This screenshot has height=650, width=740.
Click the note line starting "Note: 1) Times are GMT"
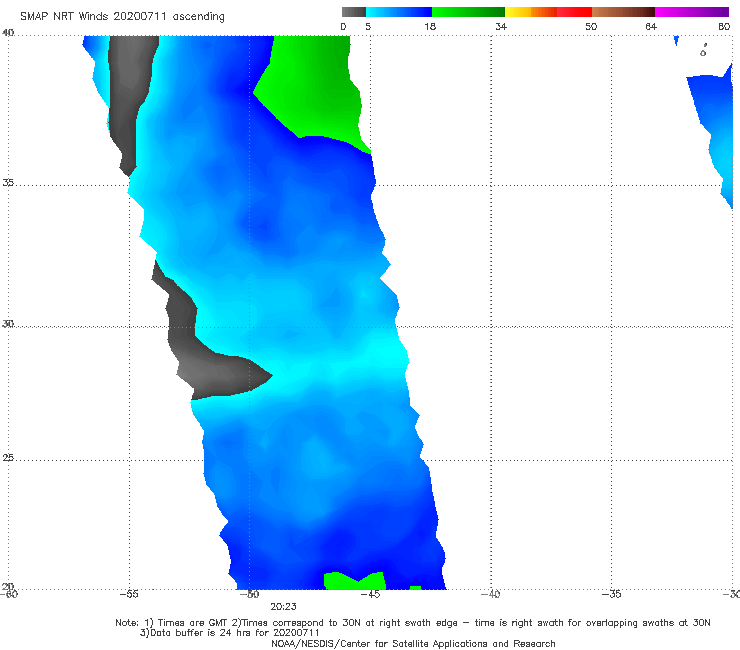pyautogui.click(x=413, y=623)
